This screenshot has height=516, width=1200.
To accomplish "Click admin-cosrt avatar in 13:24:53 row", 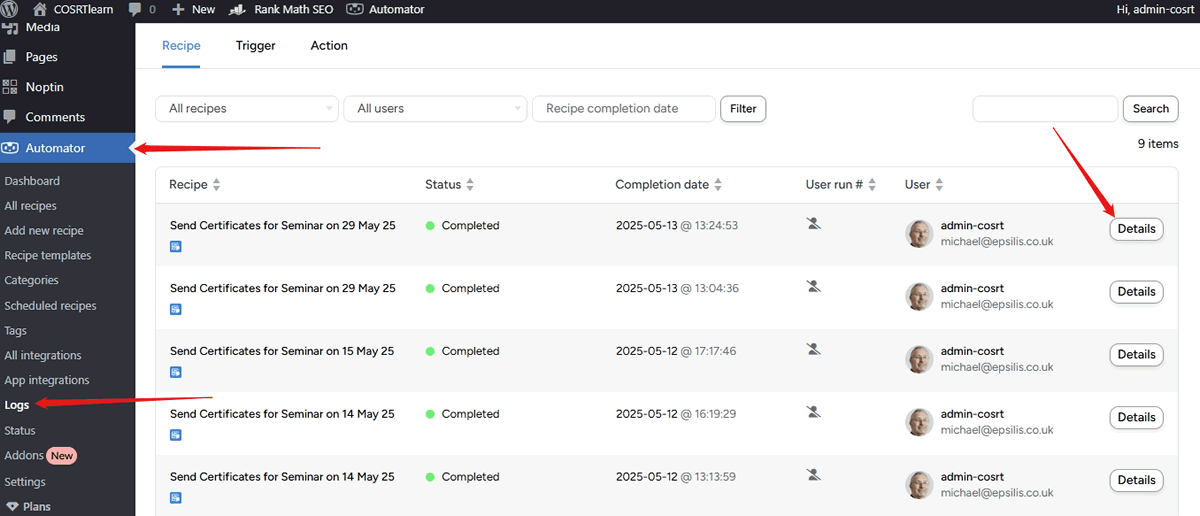I will pyautogui.click(x=919, y=234).
